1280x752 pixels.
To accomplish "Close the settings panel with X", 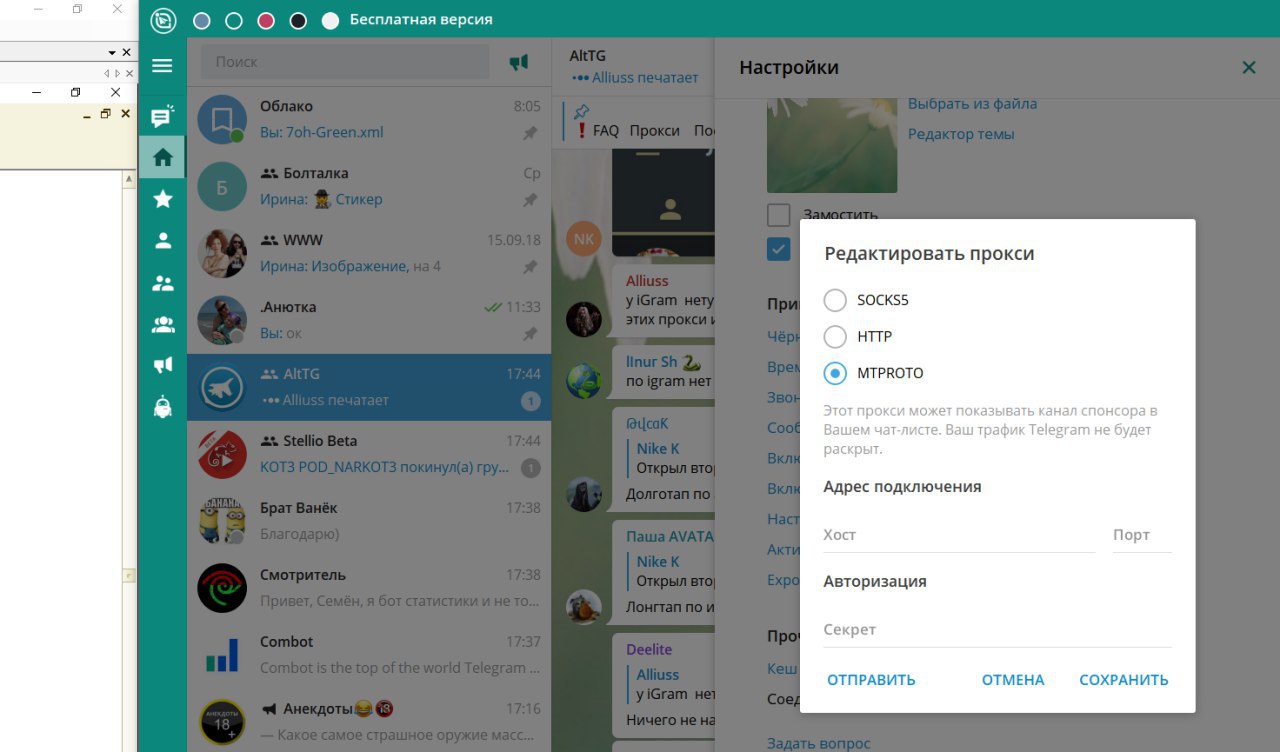I will (x=1249, y=67).
